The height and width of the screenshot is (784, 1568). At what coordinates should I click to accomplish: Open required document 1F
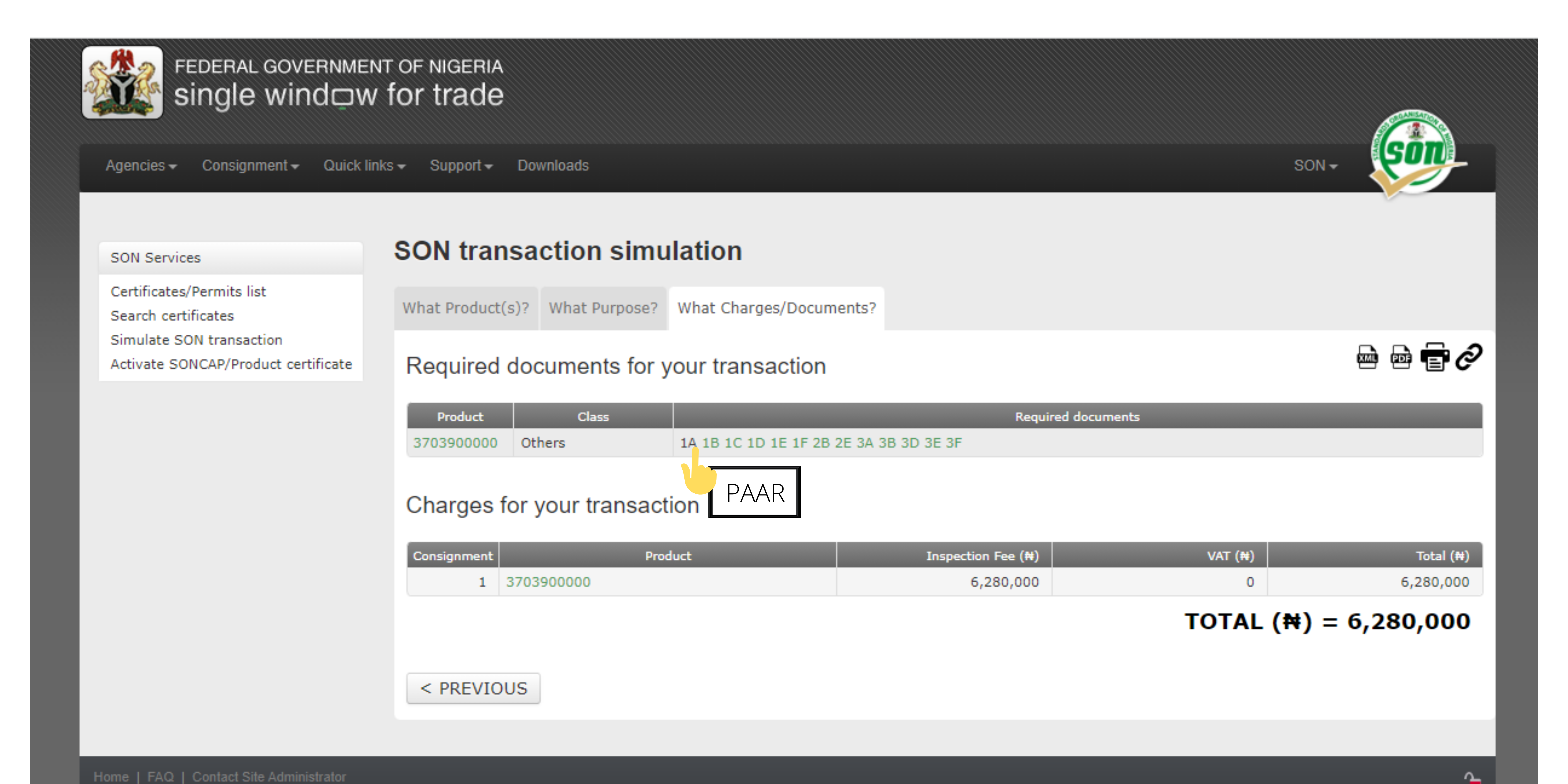(800, 443)
